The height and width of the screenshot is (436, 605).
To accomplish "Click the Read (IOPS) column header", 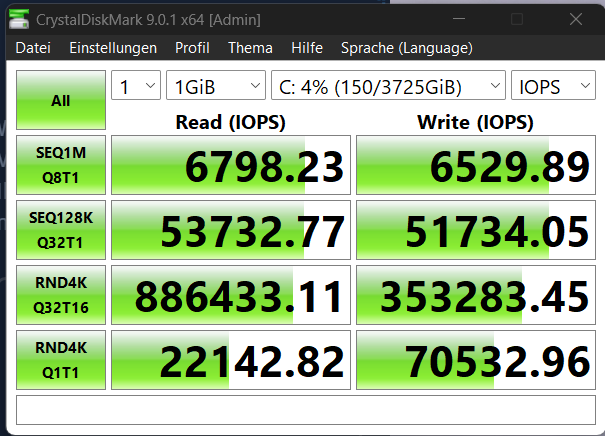I will pos(231,122).
